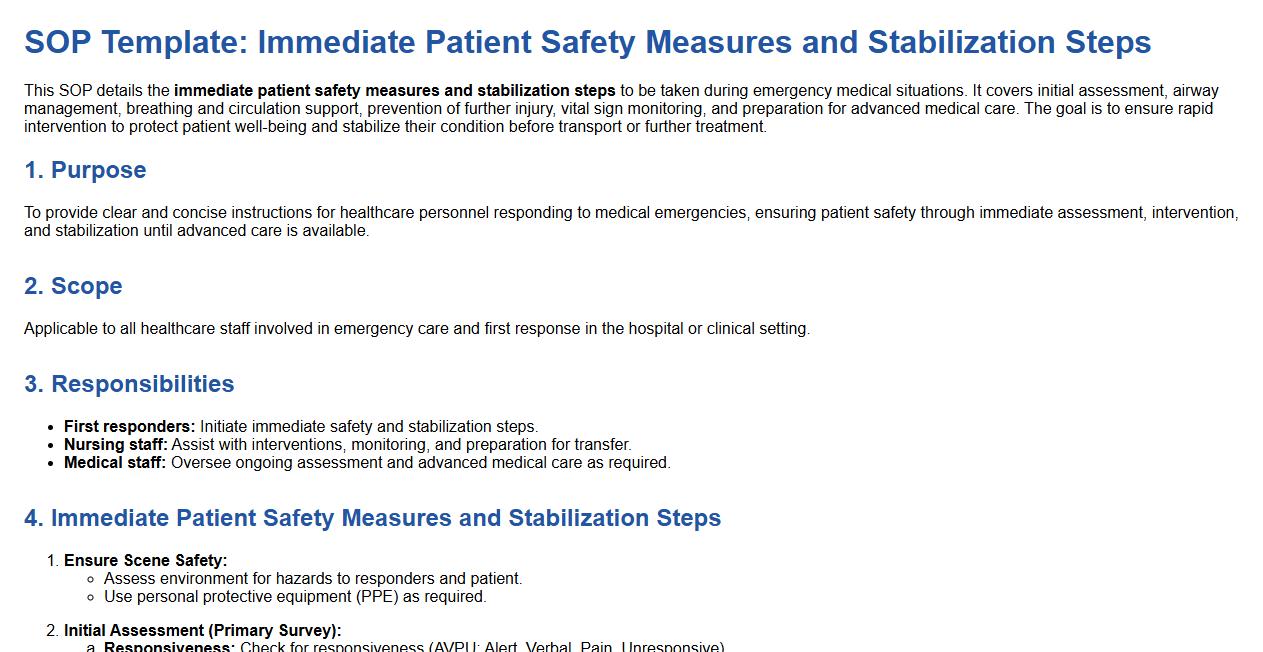Select the "3. Responsibilities" heading

coord(129,384)
